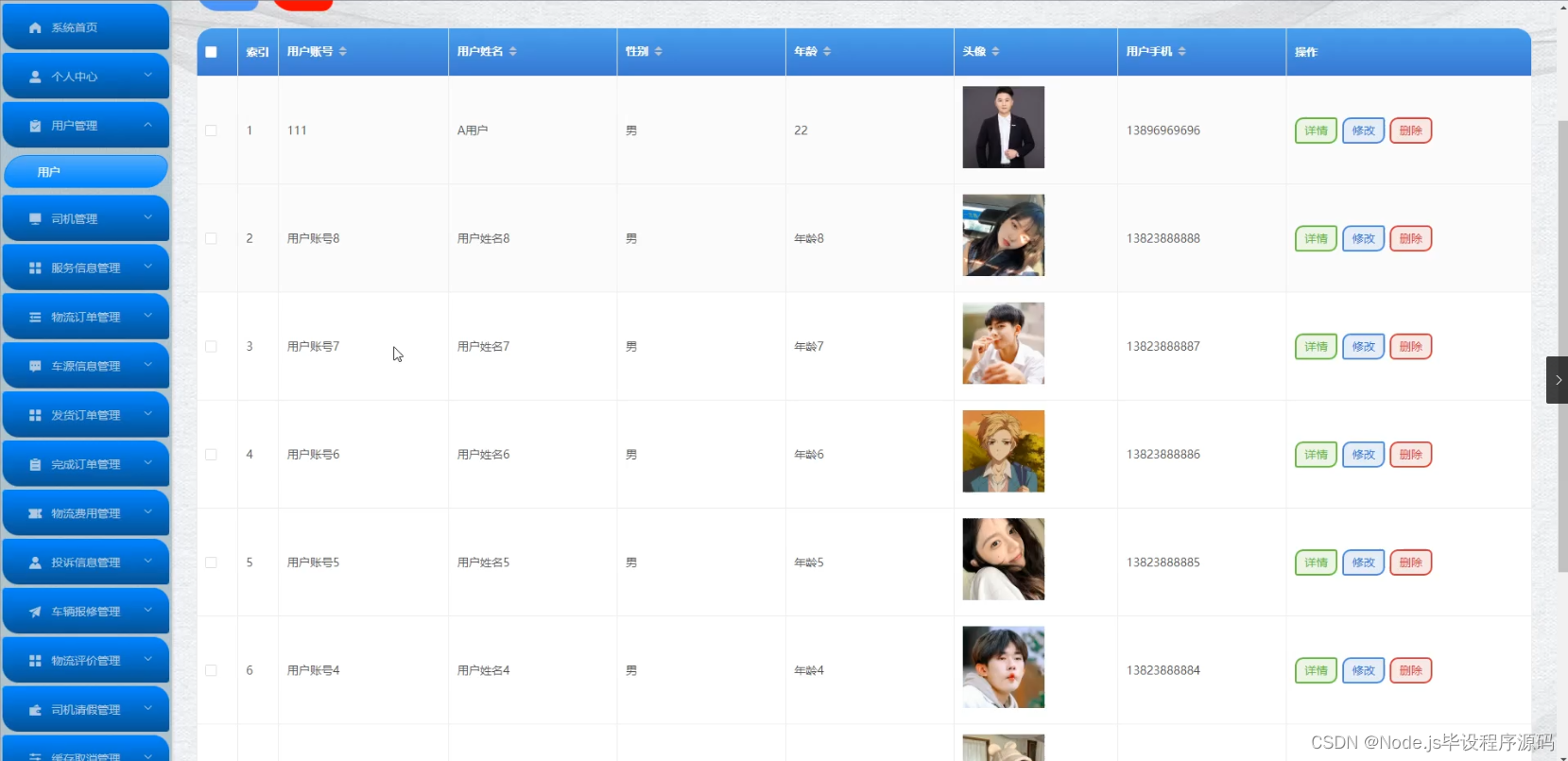The width and height of the screenshot is (1568, 761).
Task: Click 修改 for 用户账号5
Action: [x=1363, y=562]
